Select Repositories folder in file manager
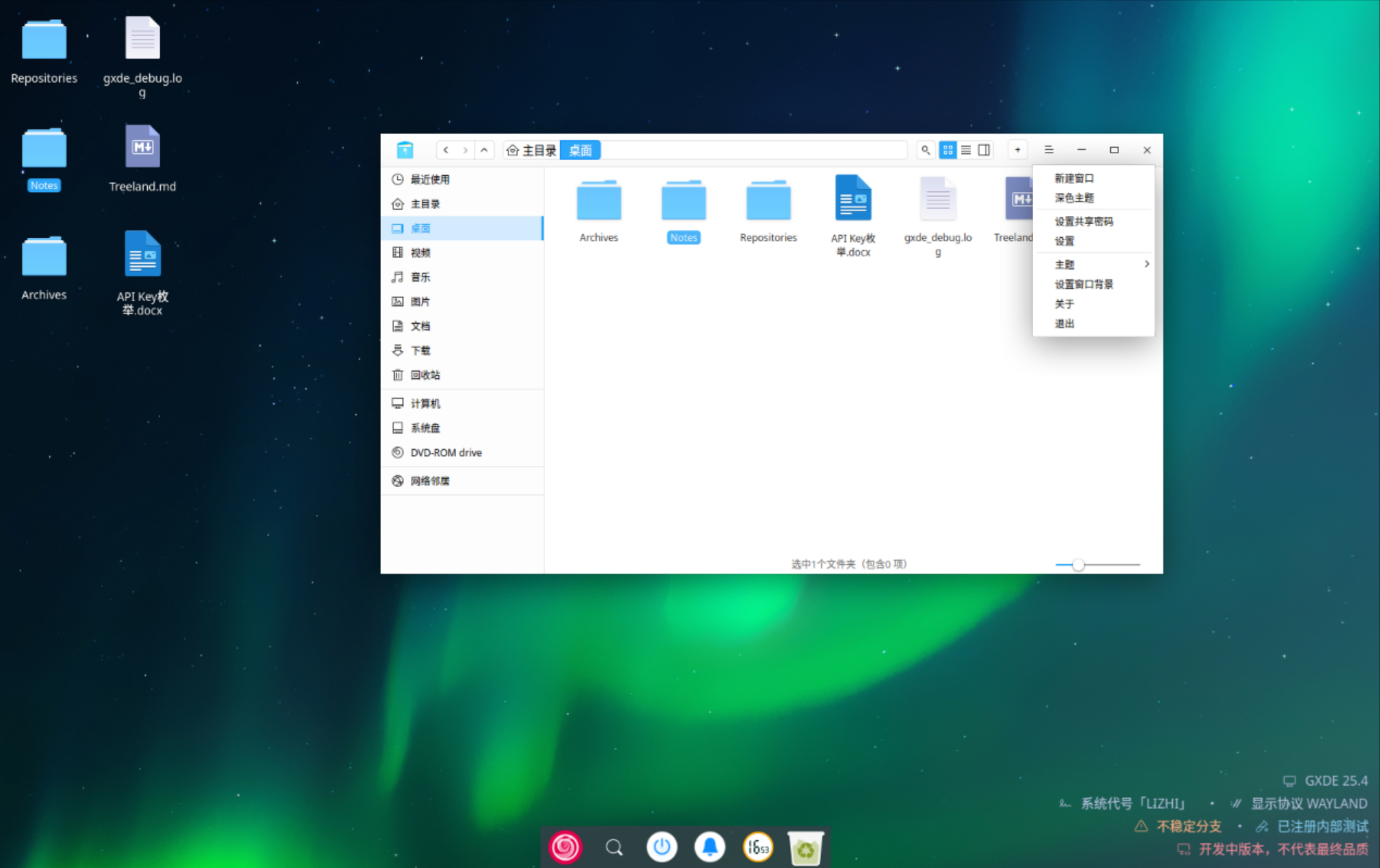 click(x=768, y=211)
